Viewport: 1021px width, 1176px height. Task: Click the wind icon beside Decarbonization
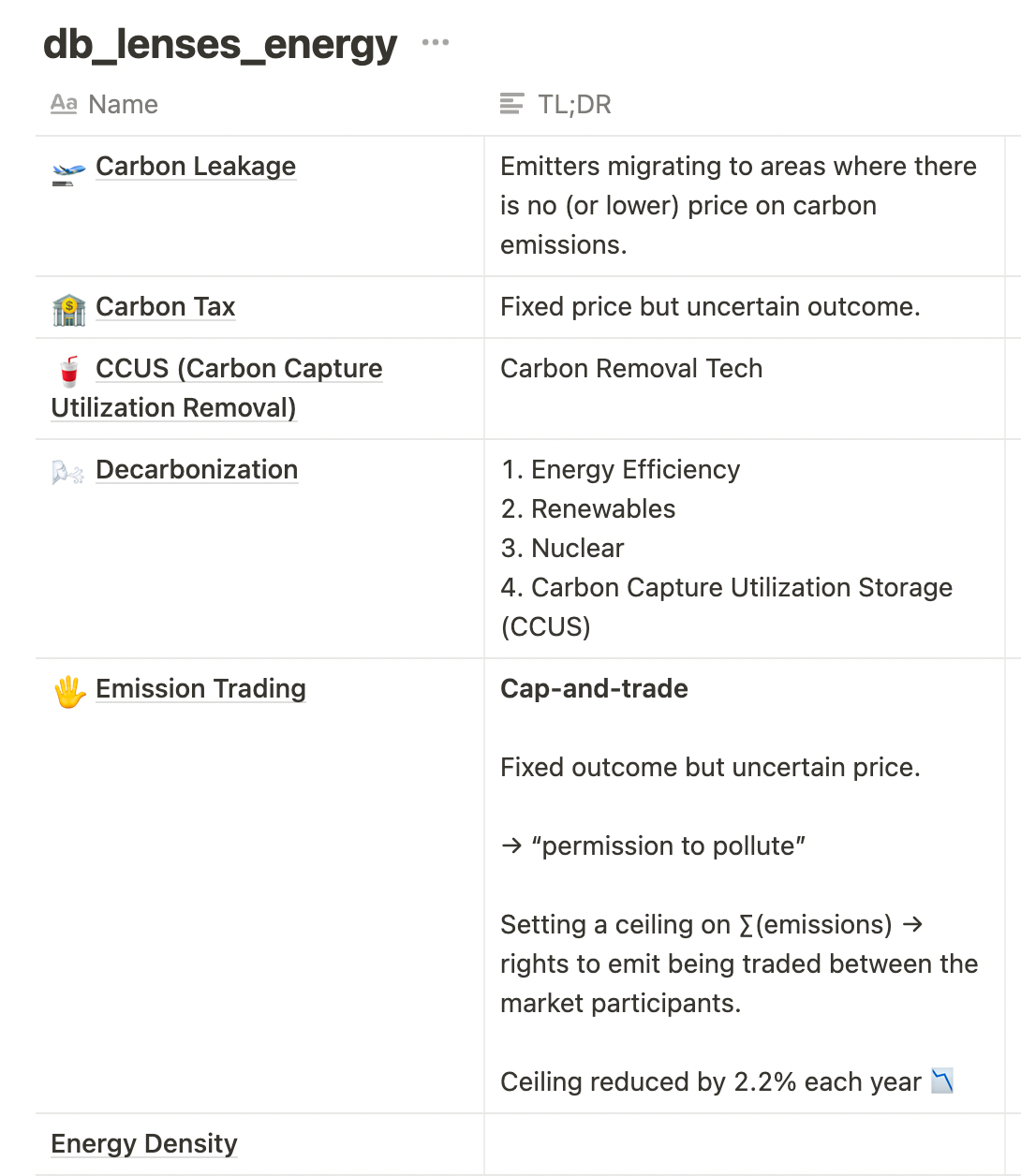[68, 472]
